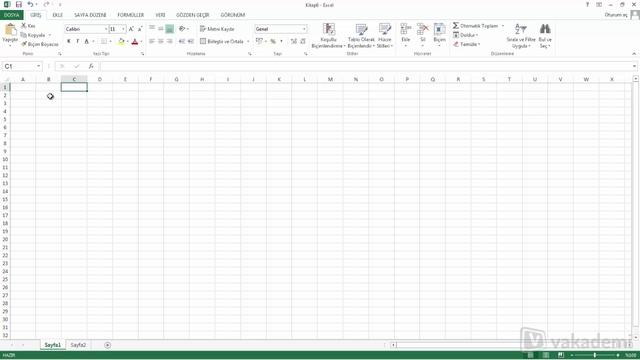Toggle middle vertical alignment

pyautogui.click(x=161, y=29)
